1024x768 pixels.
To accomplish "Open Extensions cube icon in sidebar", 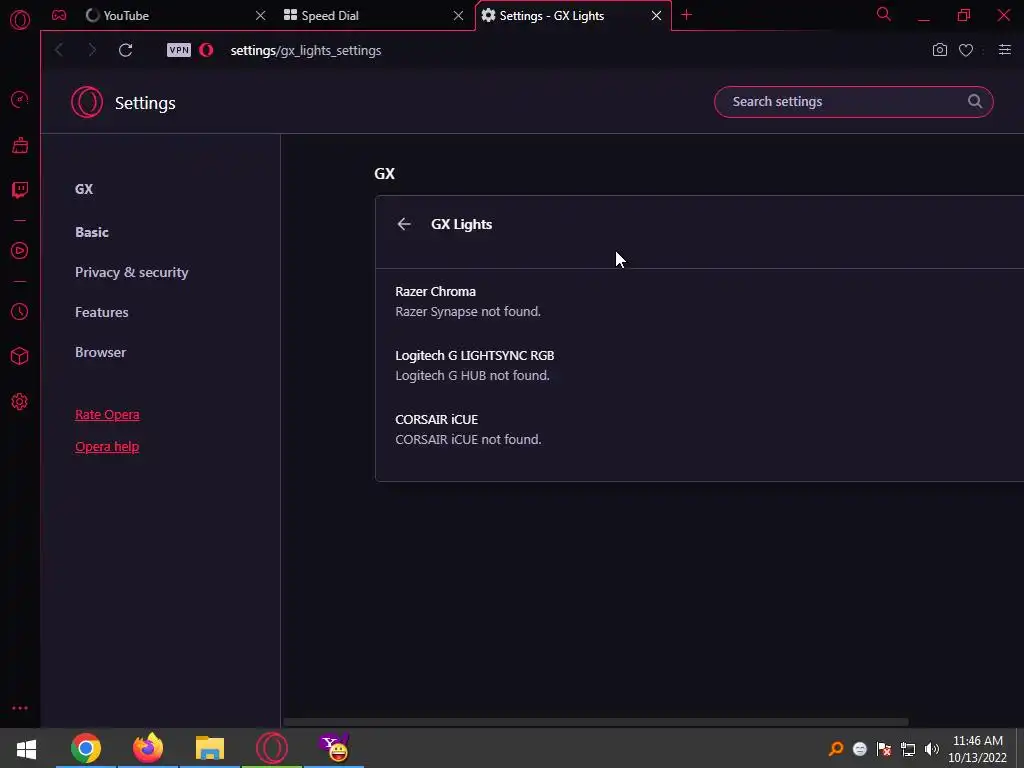I will (x=20, y=356).
